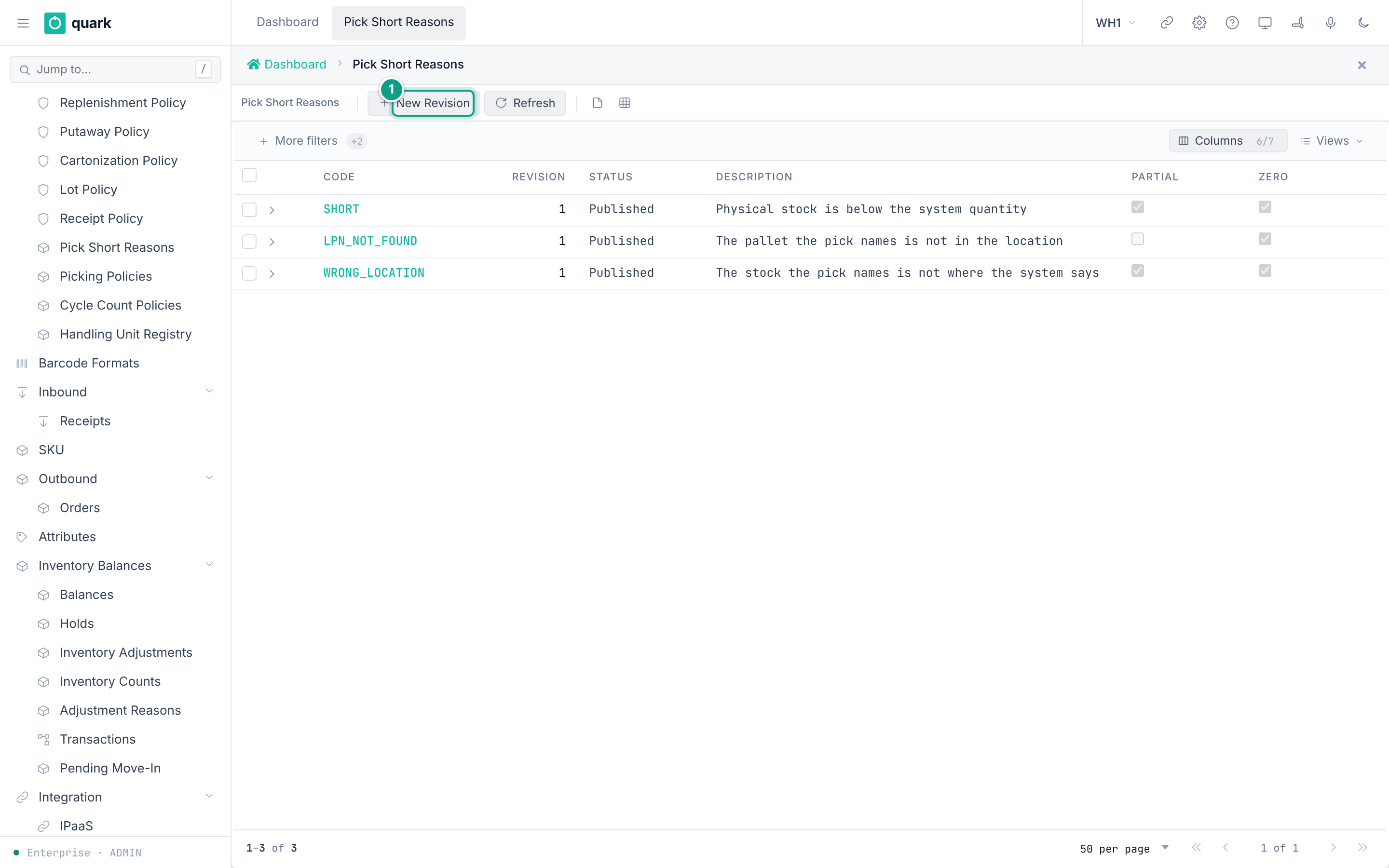
Task: Open the link icon in header
Action: click(x=1166, y=23)
